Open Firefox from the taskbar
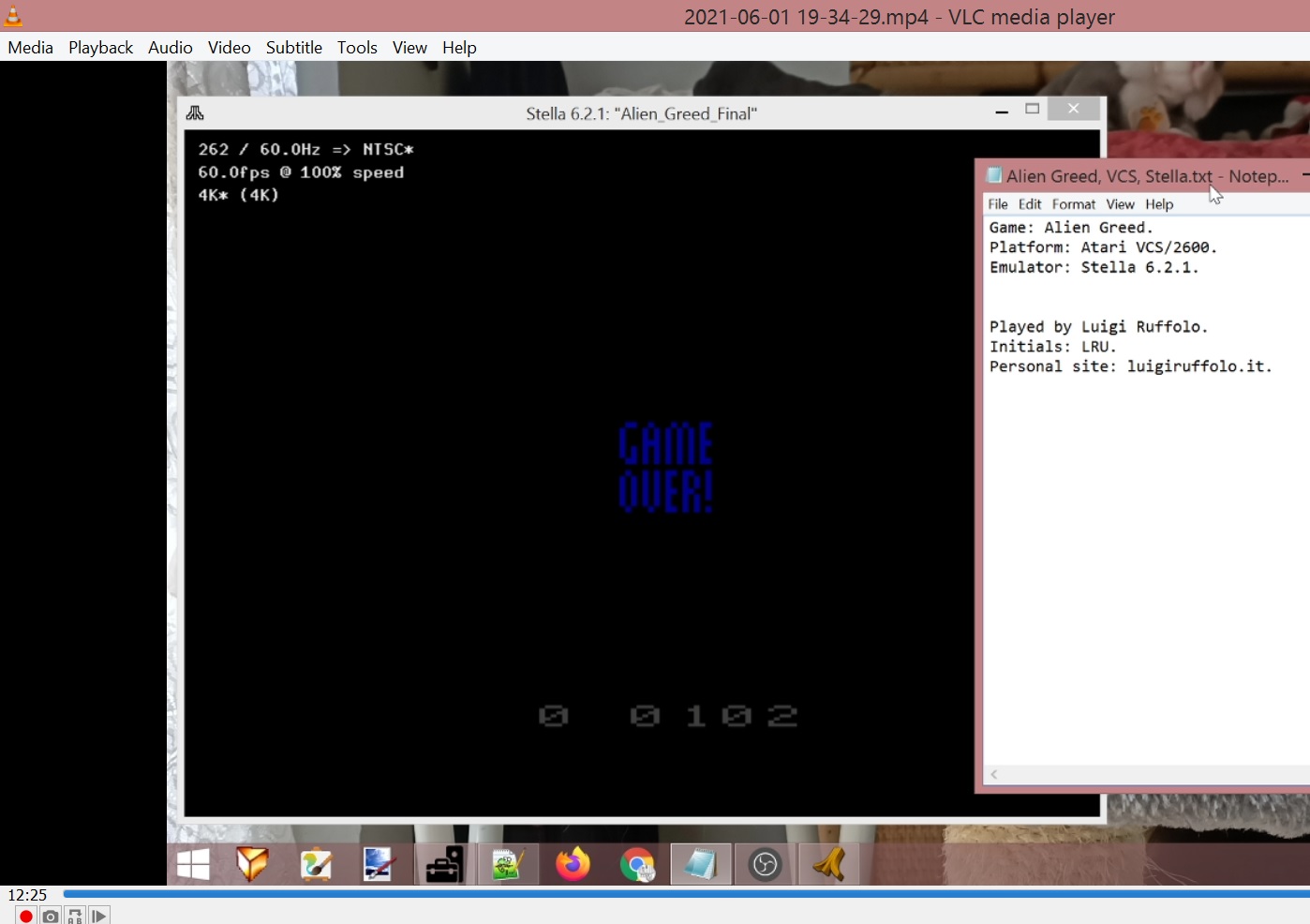Image resolution: width=1310 pixels, height=924 pixels. point(573,864)
